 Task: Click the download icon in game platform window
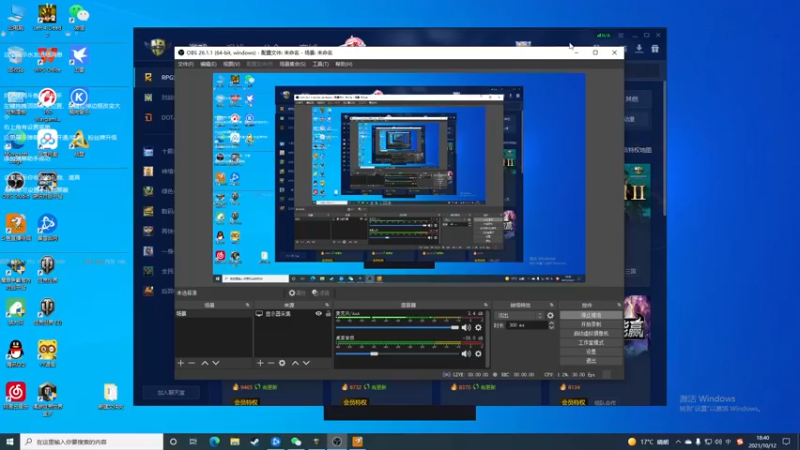point(639,48)
